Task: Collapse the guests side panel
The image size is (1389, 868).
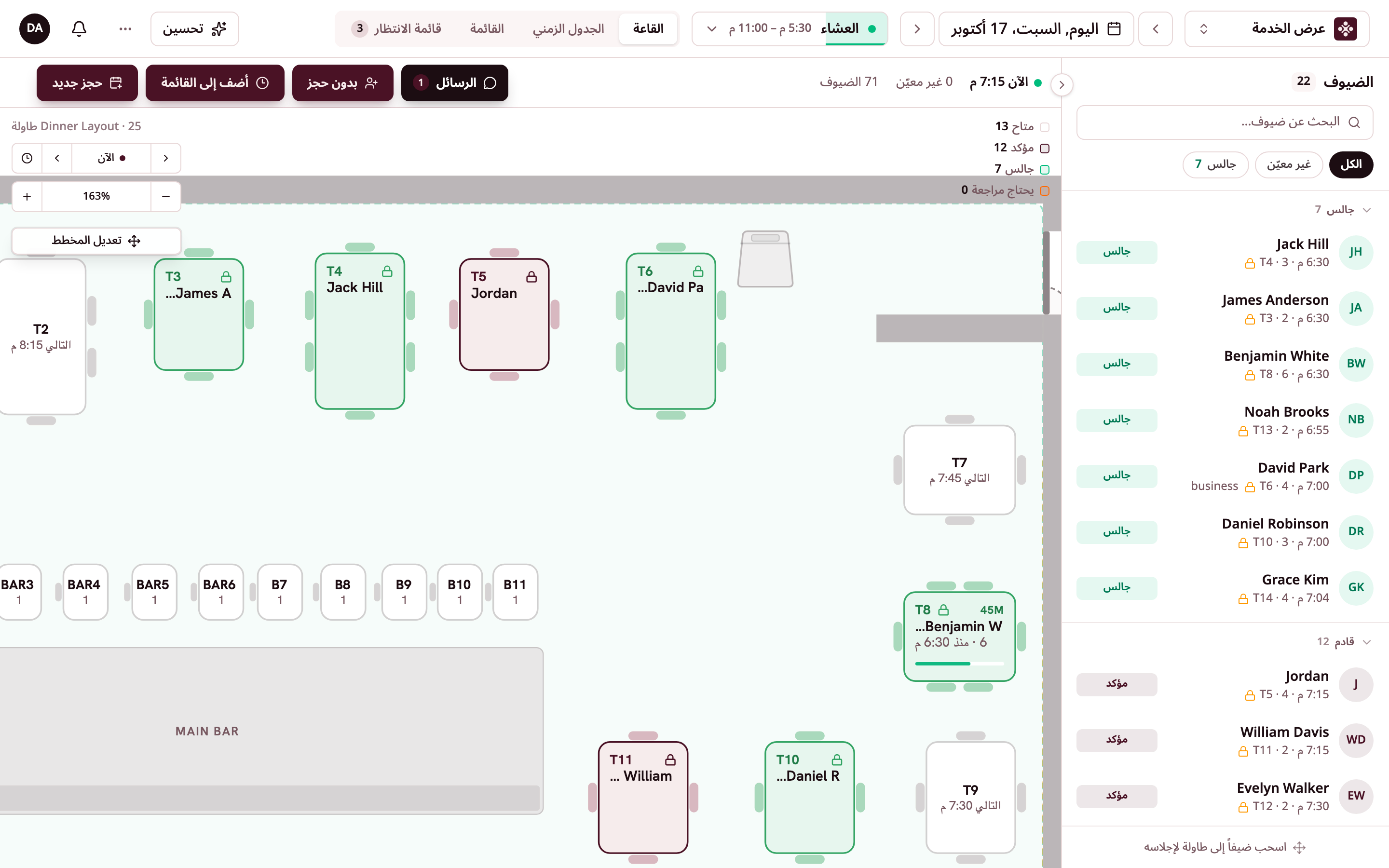Action: (1062, 85)
